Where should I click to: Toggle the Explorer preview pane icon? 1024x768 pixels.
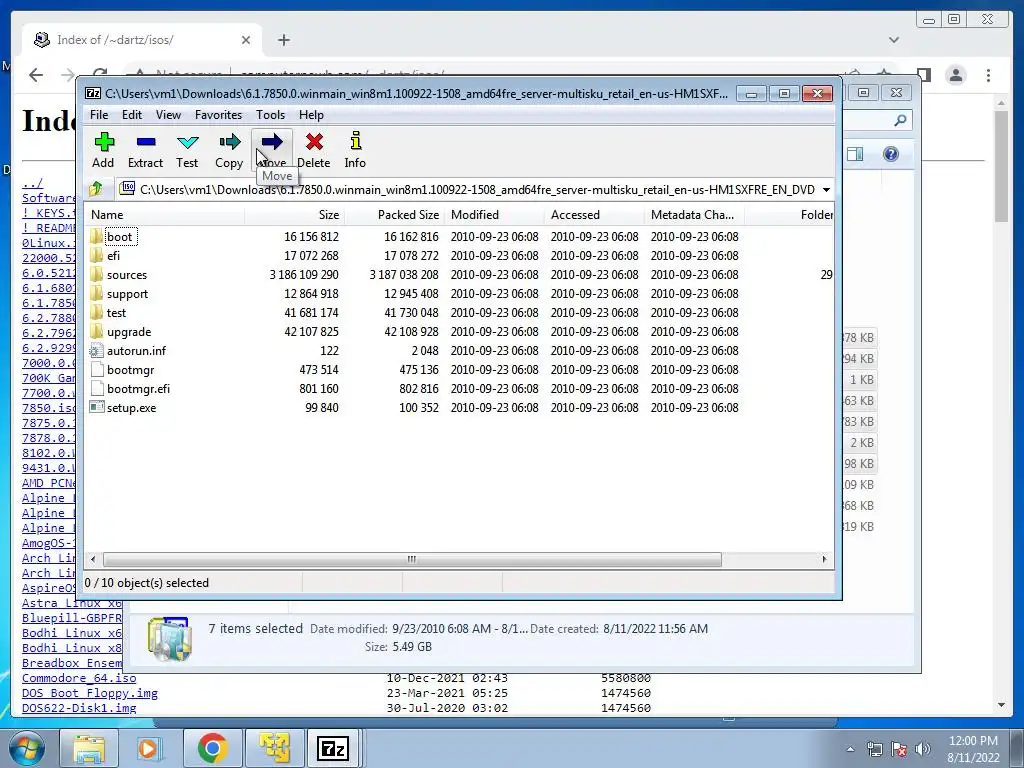pyautogui.click(x=855, y=154)
